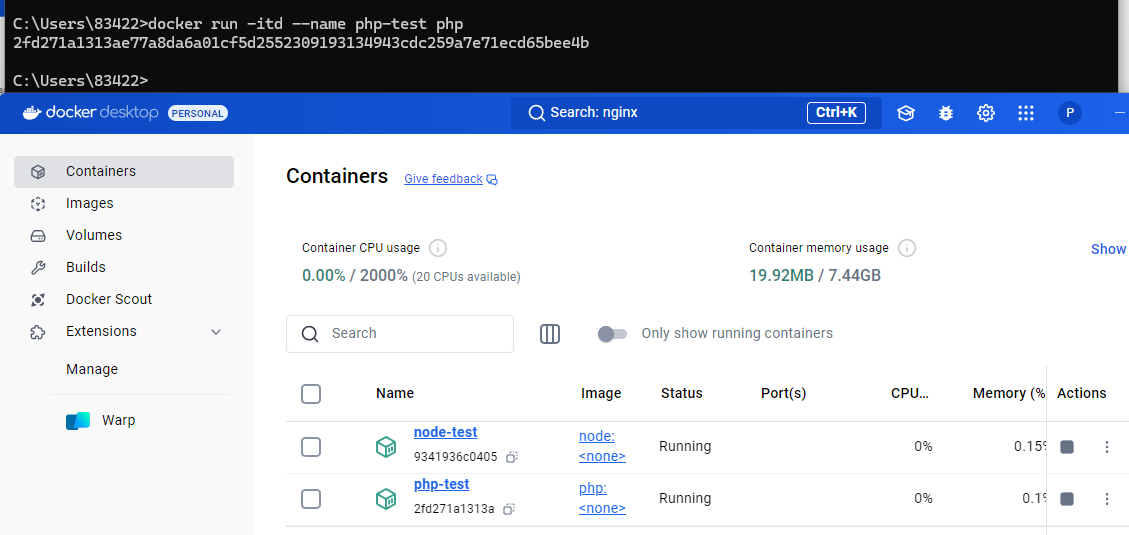Stop the node-test container
The width and height of the screenshot is (1129, 535).
(x=1067, y=447)
